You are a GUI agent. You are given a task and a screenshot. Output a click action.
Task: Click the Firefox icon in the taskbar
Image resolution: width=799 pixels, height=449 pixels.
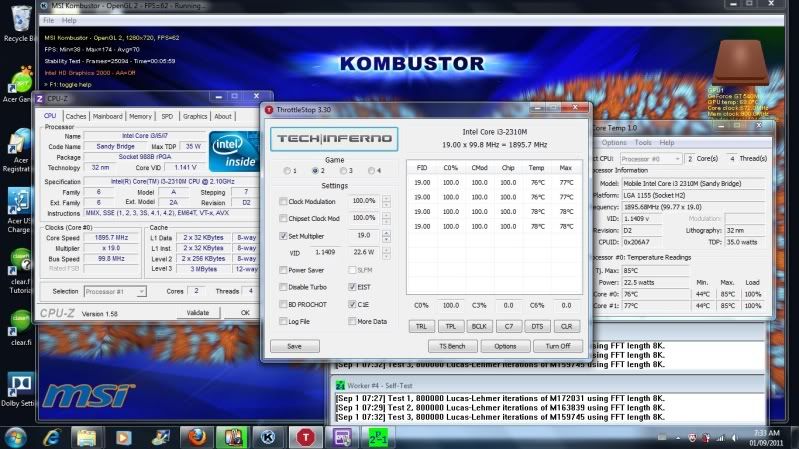[196, 436]
